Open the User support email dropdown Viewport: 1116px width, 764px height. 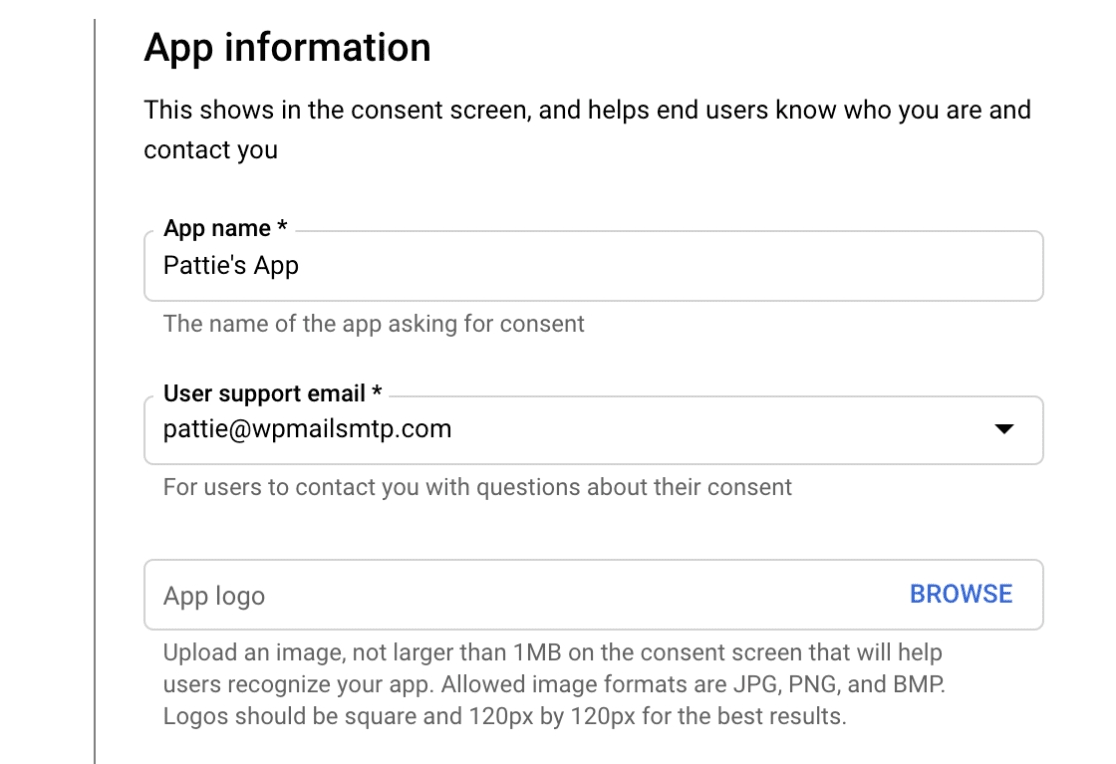(x=592, y=430)
